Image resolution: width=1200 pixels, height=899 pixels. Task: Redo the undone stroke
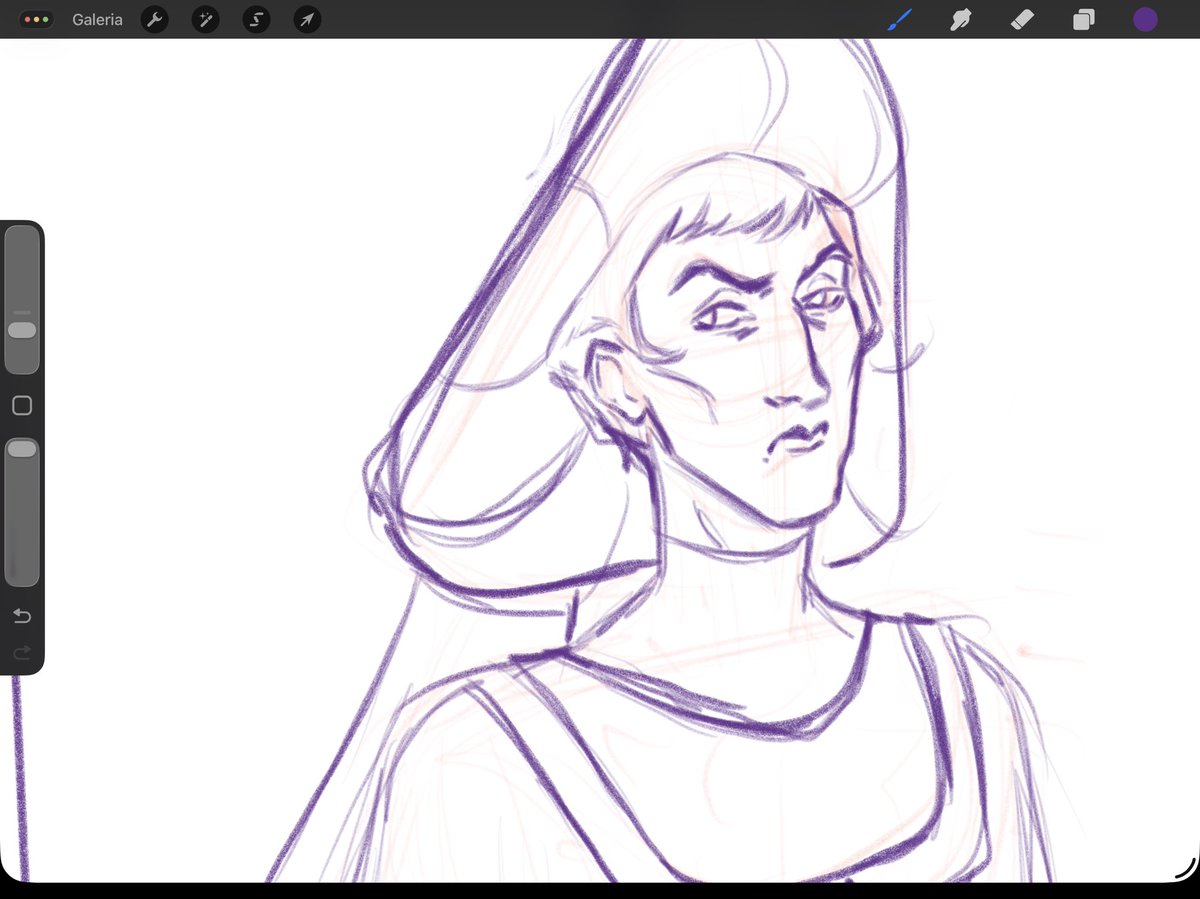point(22,653)
